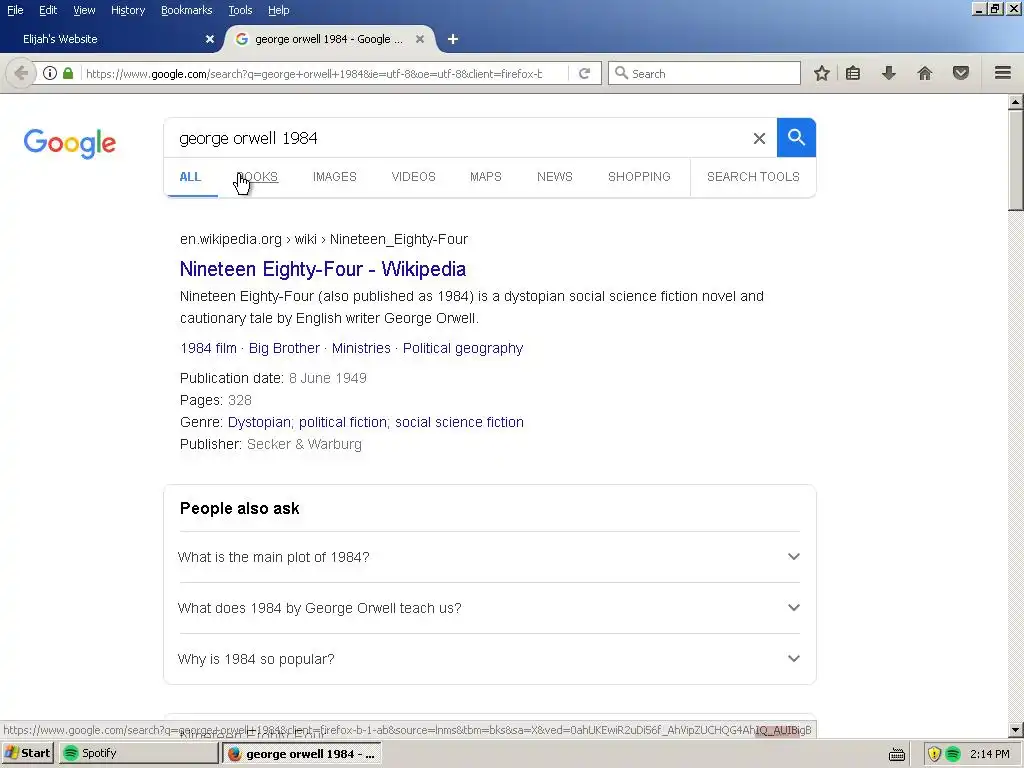Viewport: 1024px width, 768px height.
Task: Open the View menu
Action: click(x=84, y=10)
